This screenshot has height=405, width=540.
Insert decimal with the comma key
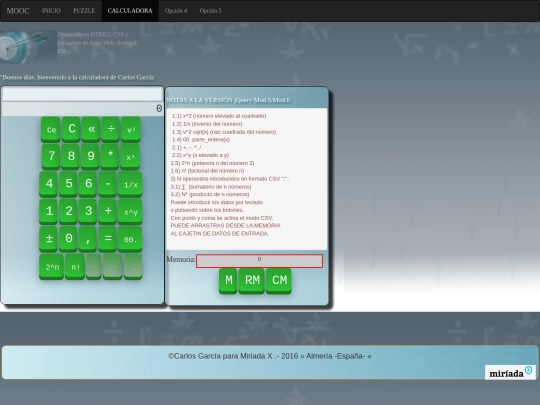pos(88,238)
